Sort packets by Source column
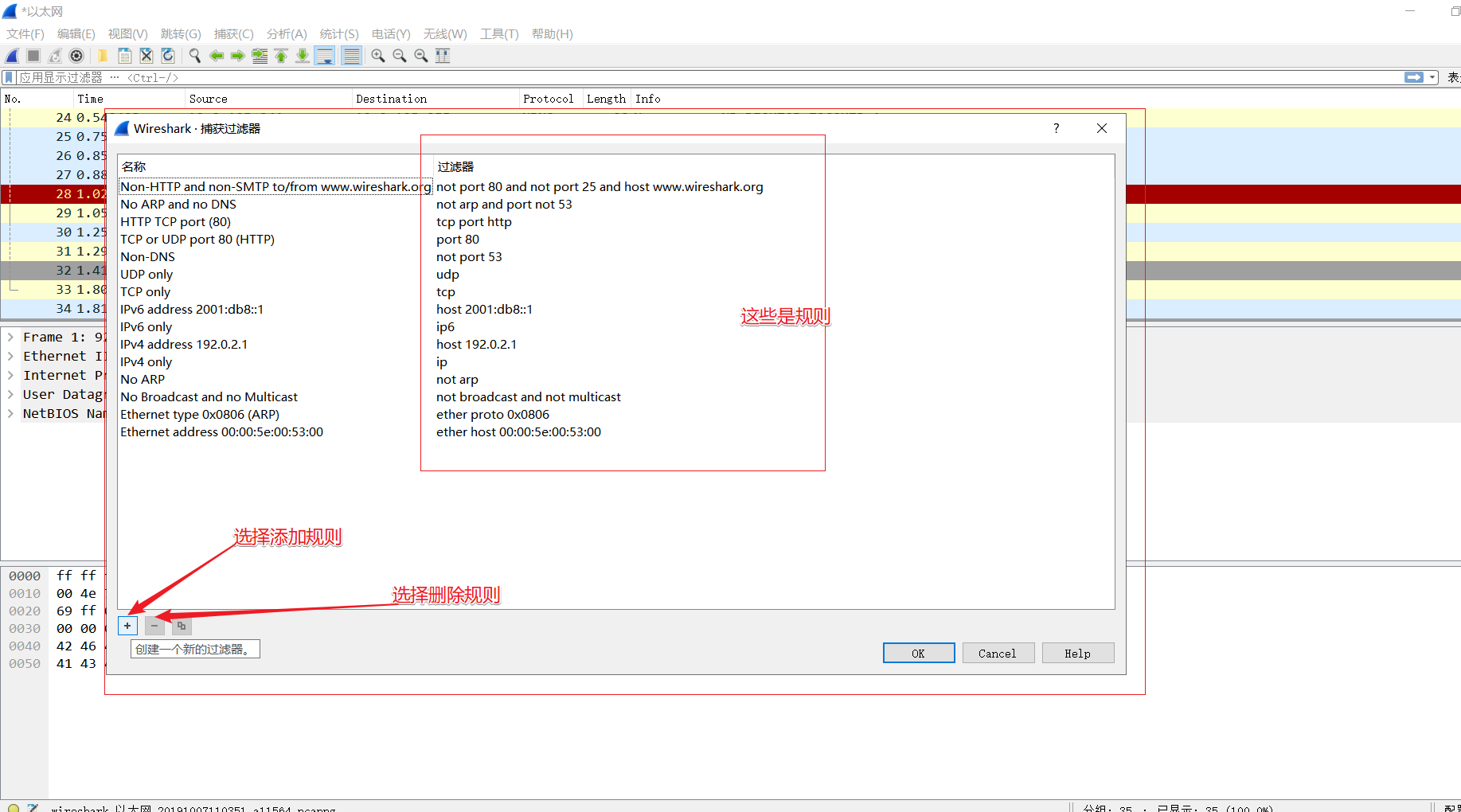Image resolution: width=1461 pixels, height=812 pixels. coord(268,99)
